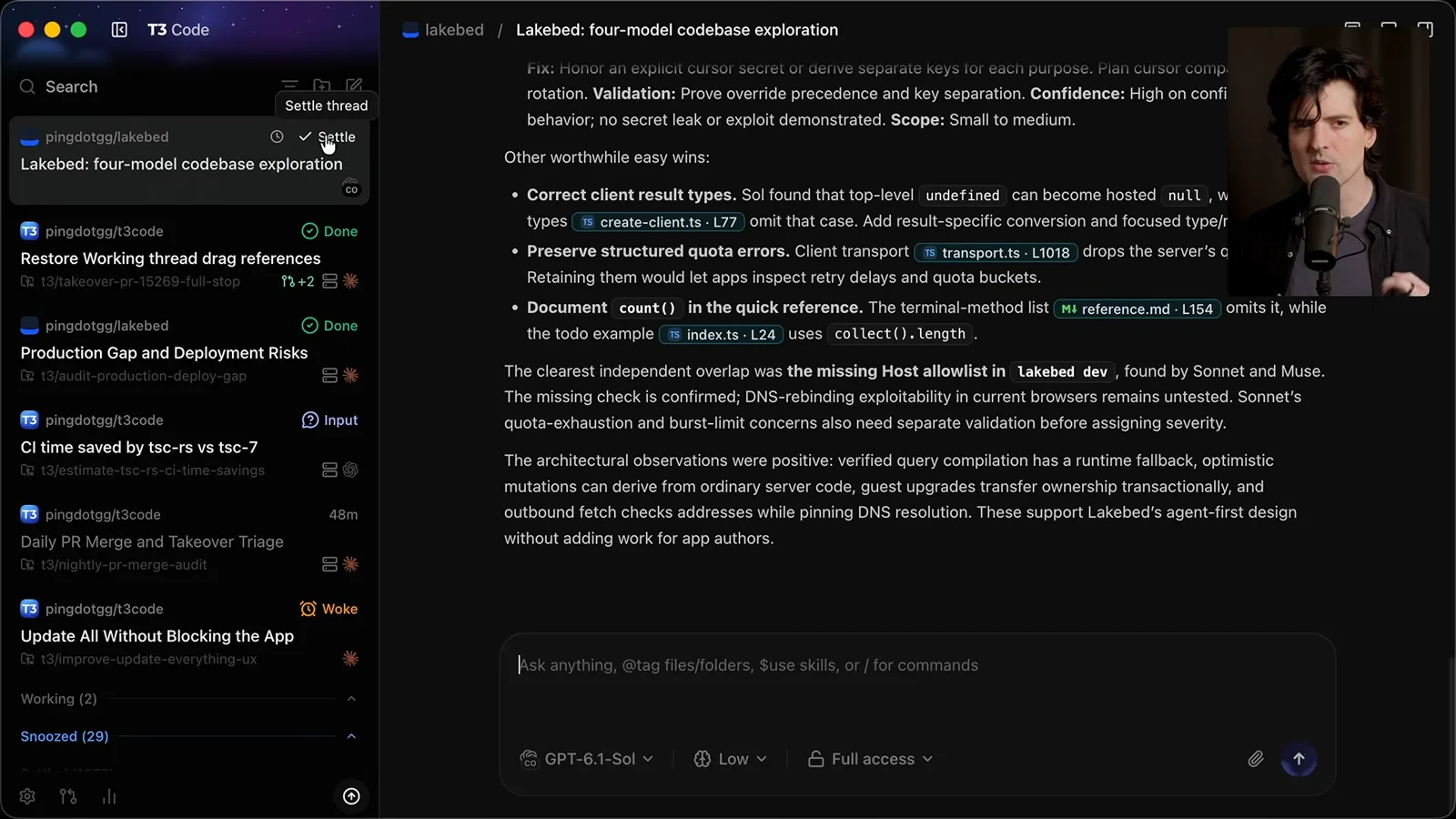Send message with the up-arrow button

(x=1299, y=759)
